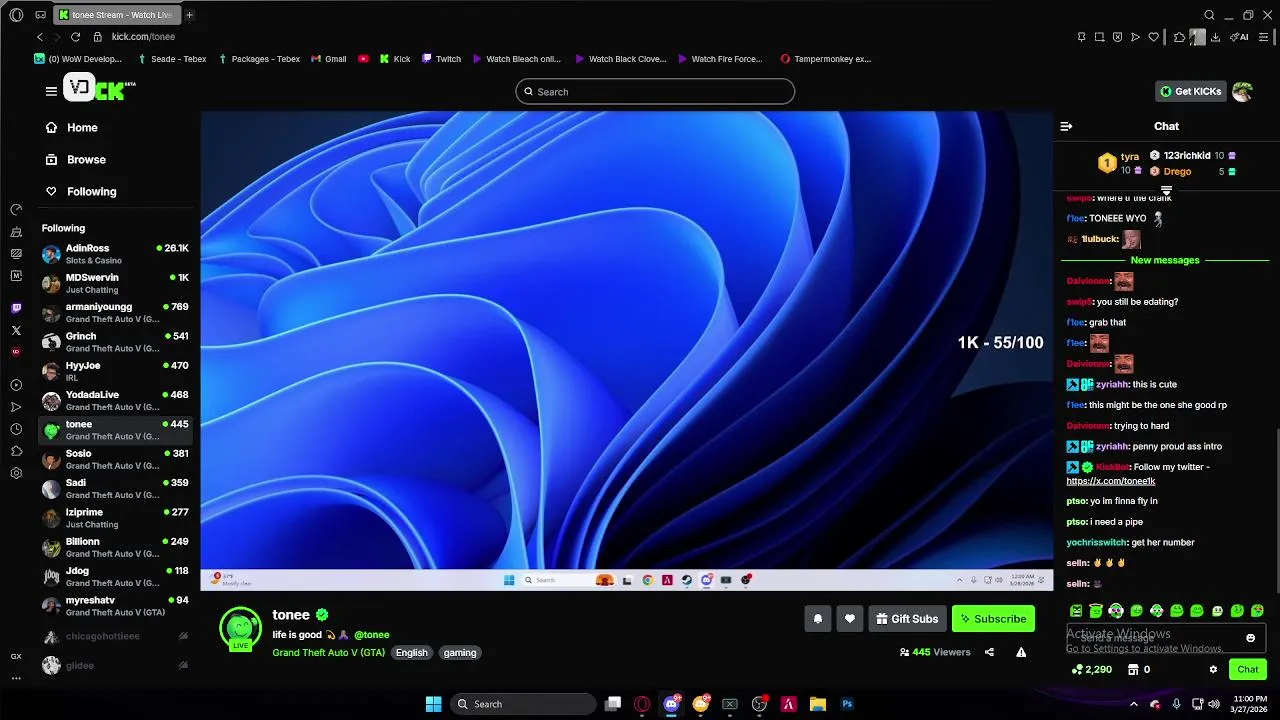
Task: Click Gift Subs button
Action: click(907, 619)
